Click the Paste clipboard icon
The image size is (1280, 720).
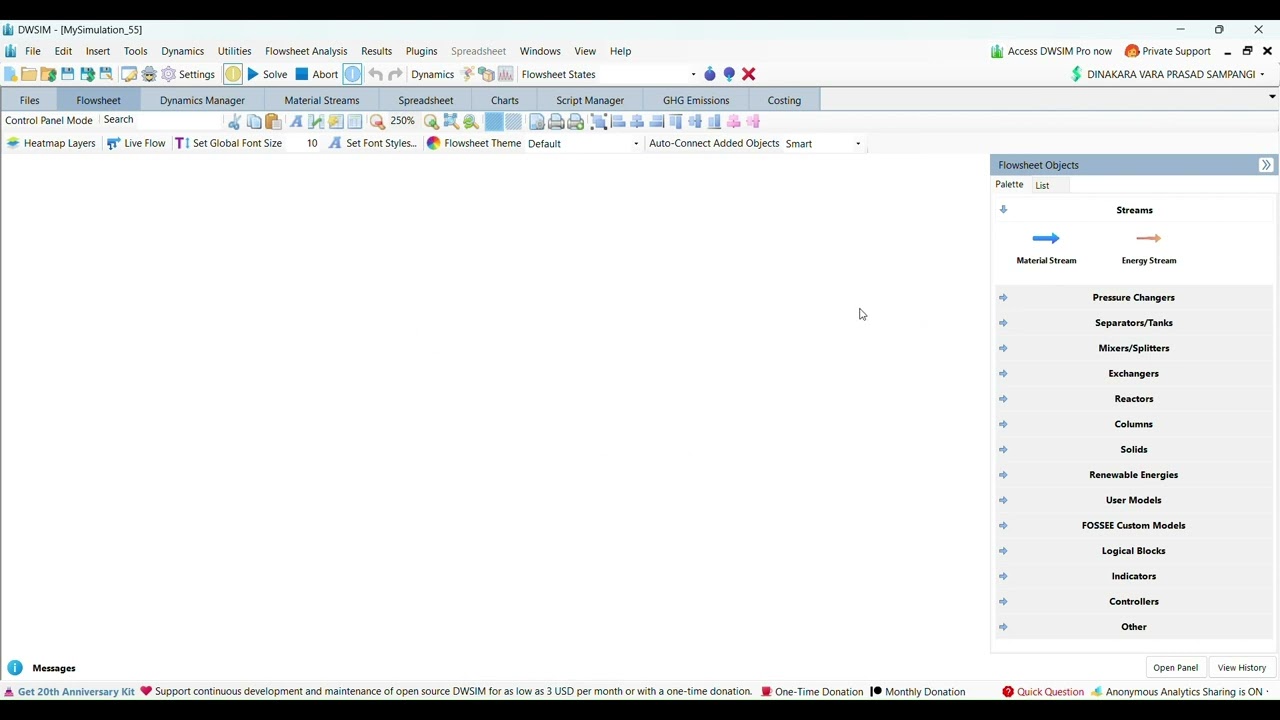[273, 122]
